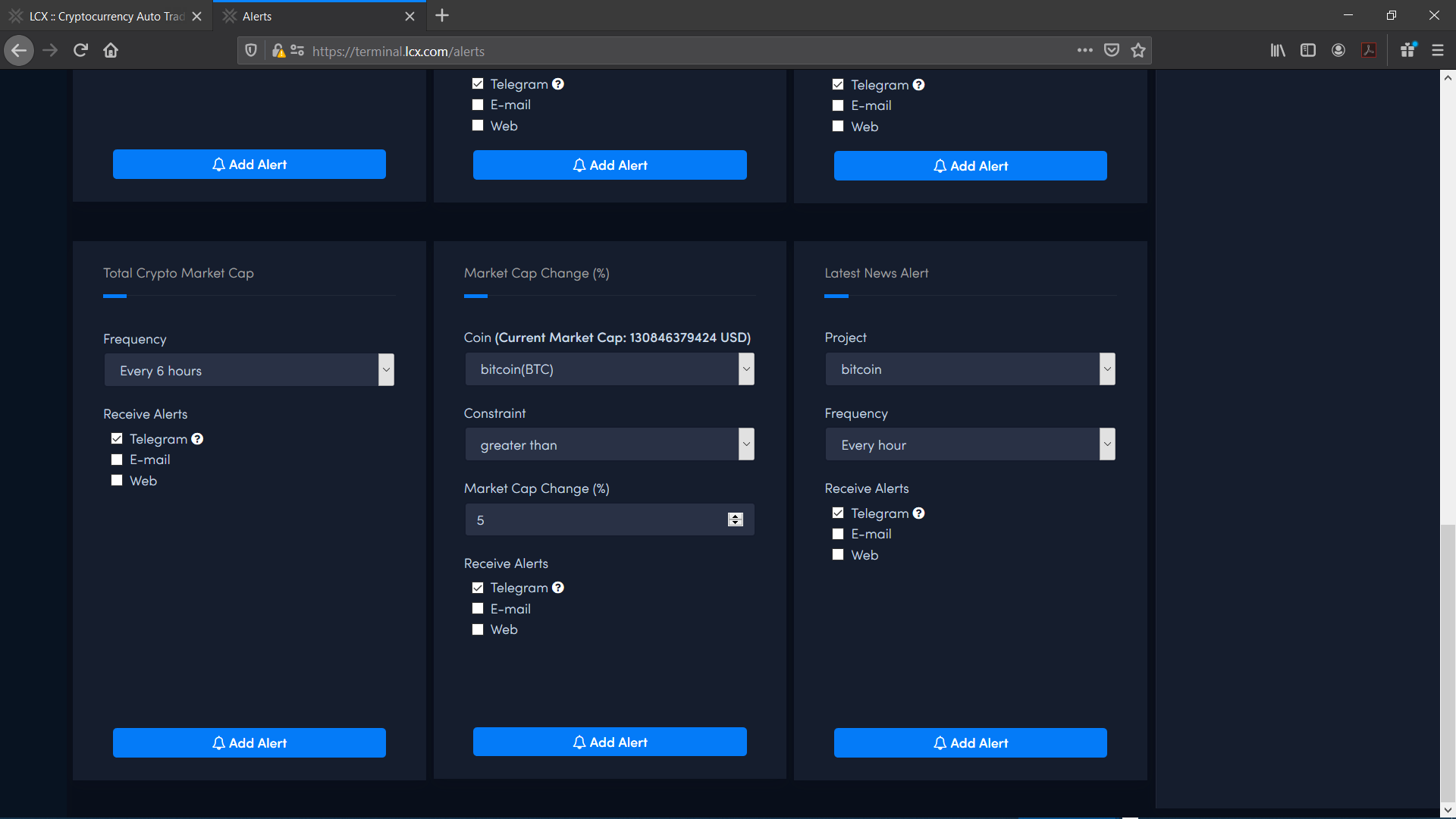Open a new browser tab
The width and height of the screenshot is (1456, 819).
click(442, 16)
